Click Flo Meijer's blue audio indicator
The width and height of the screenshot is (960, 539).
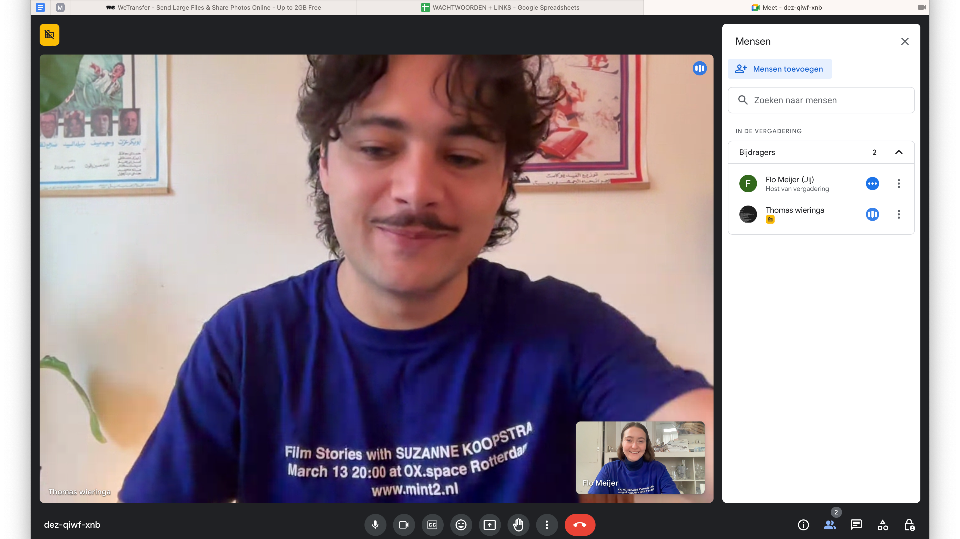872,184
